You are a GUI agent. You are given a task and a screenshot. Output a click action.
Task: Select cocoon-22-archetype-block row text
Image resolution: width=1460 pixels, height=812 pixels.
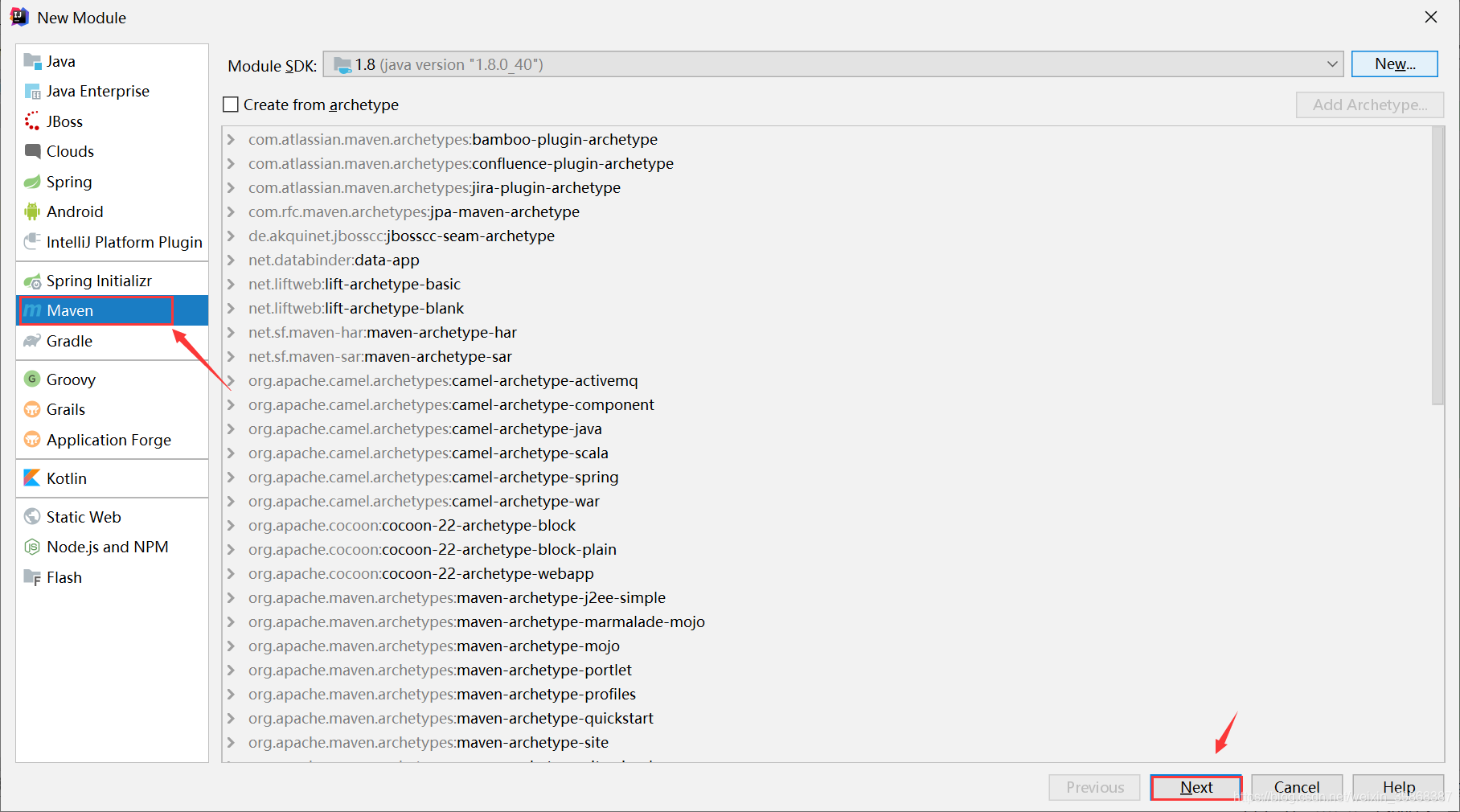coord(412,525)
